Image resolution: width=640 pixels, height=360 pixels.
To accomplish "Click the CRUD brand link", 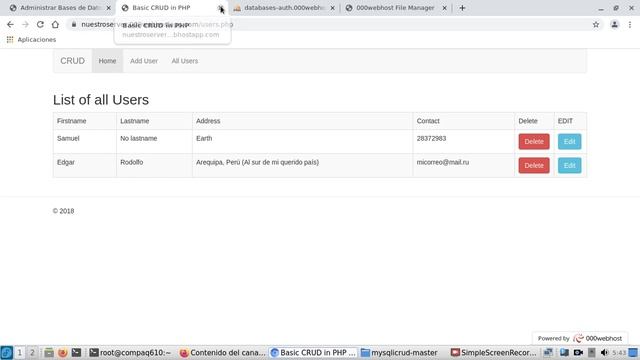I will [73, 61].
